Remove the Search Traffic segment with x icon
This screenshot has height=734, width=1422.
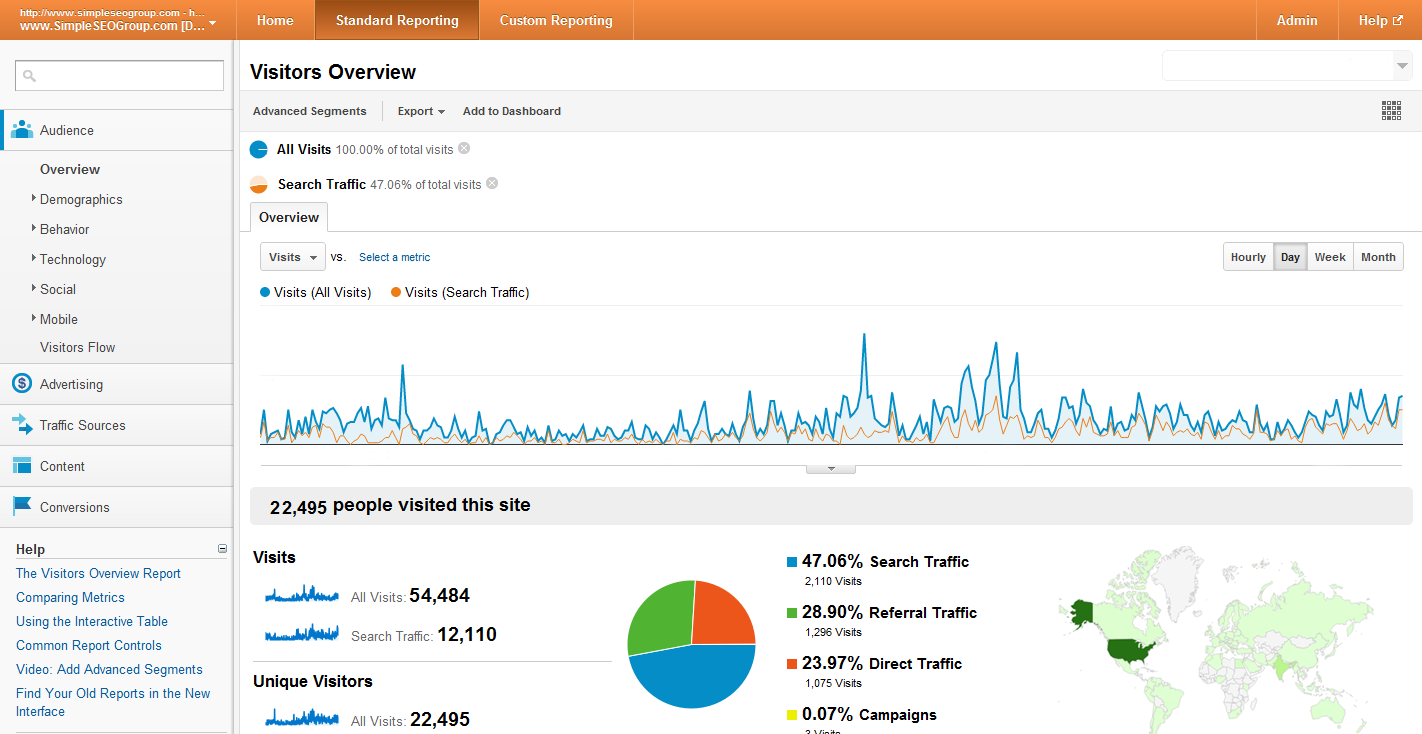click(492, 184)
